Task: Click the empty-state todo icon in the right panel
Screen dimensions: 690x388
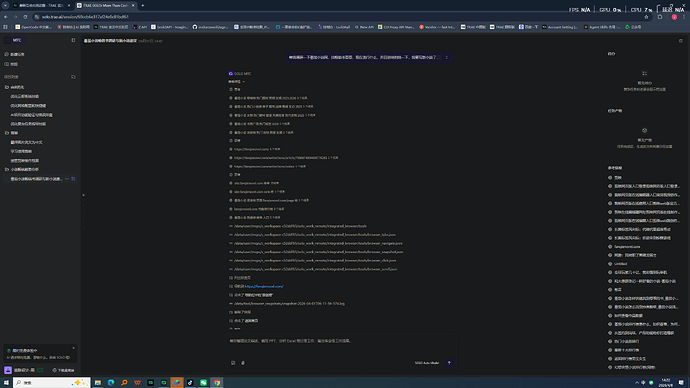Action: pos(644,73)
